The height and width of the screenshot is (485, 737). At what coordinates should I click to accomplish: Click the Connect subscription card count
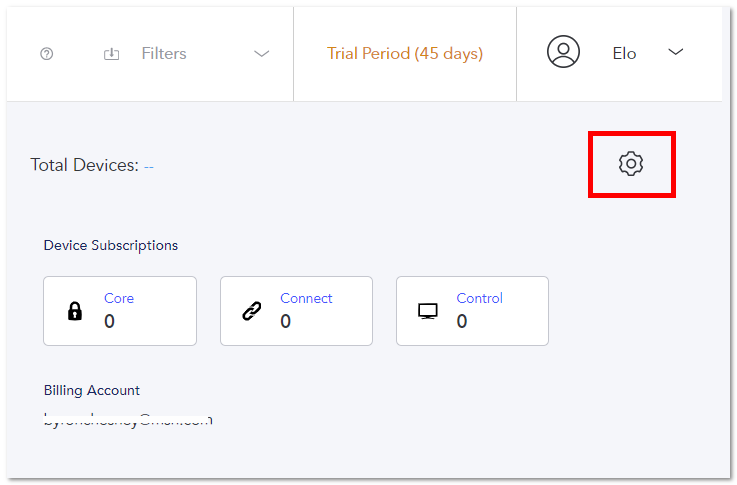(x=286, y=321)
